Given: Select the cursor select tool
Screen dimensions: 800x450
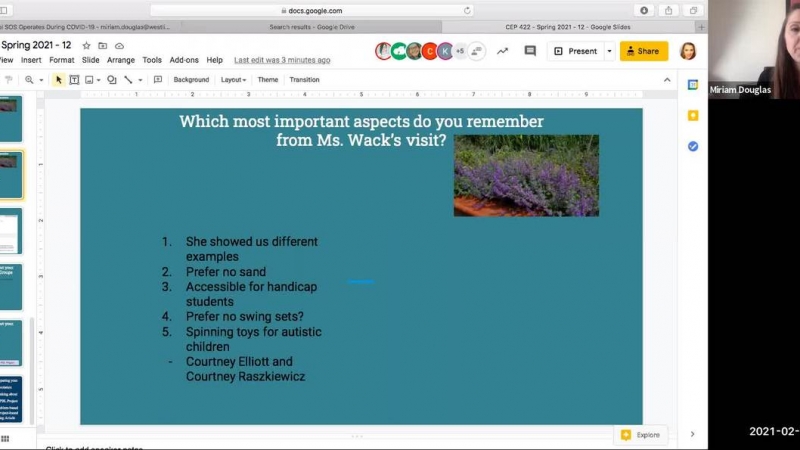Looking at the screenshot, I should pos(58,80).
